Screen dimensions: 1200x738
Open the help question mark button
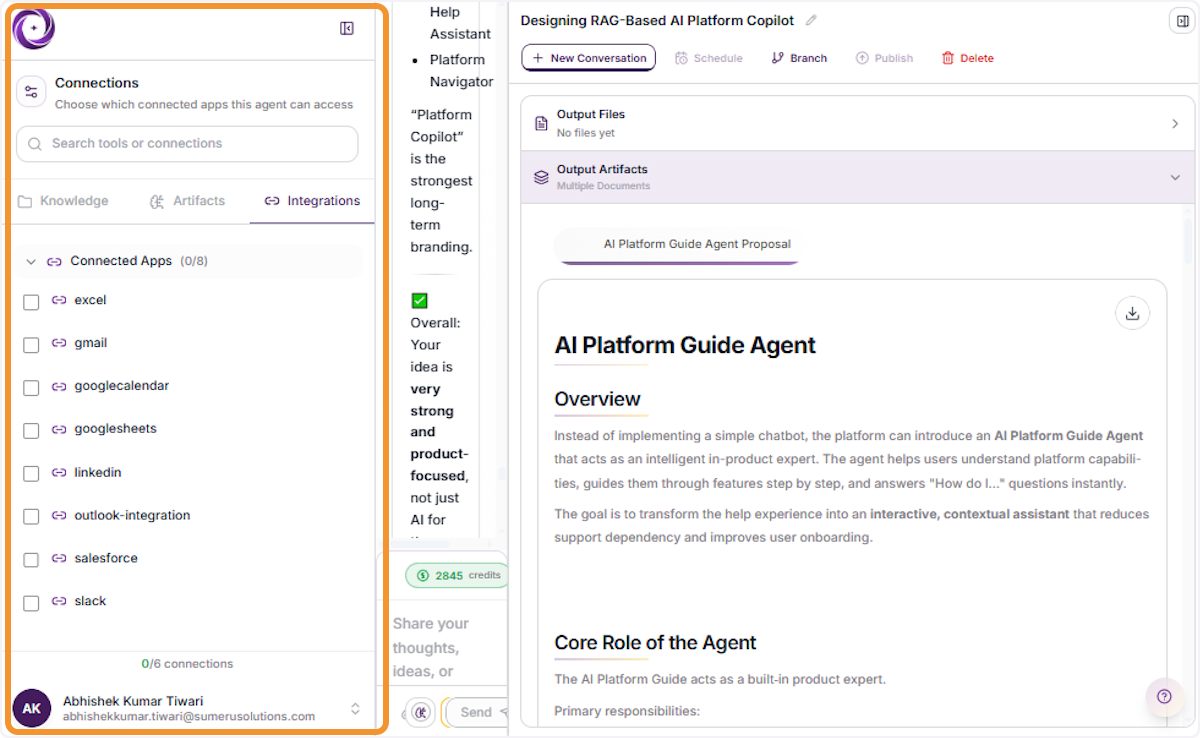(x=1164, y=697)
